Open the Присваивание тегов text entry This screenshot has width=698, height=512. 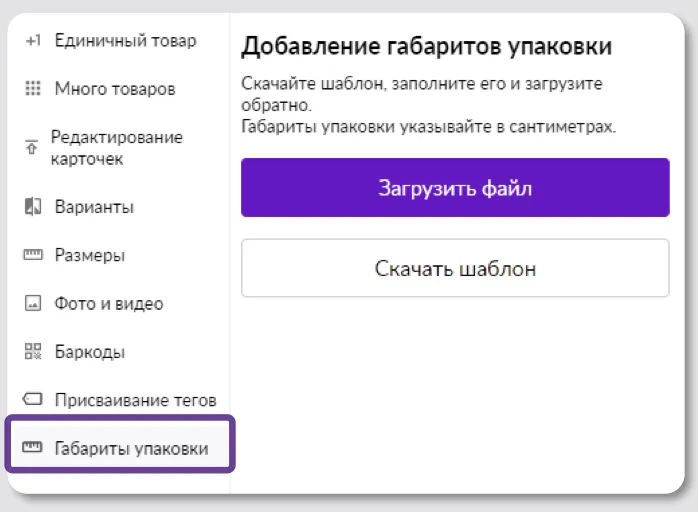(x=135, y=400)
